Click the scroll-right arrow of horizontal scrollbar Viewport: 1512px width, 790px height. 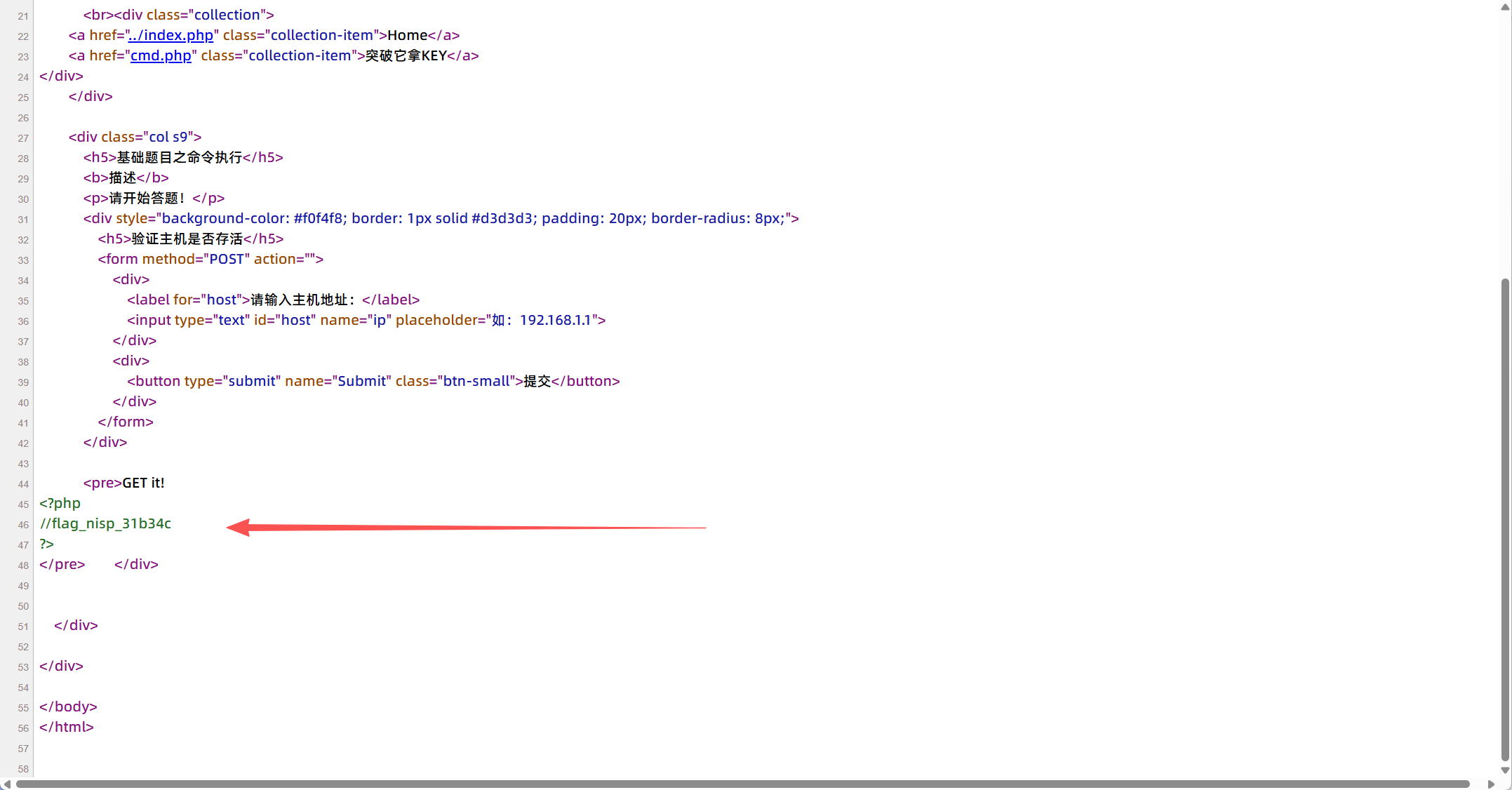pyautogui.click(x=1491, y=784)
